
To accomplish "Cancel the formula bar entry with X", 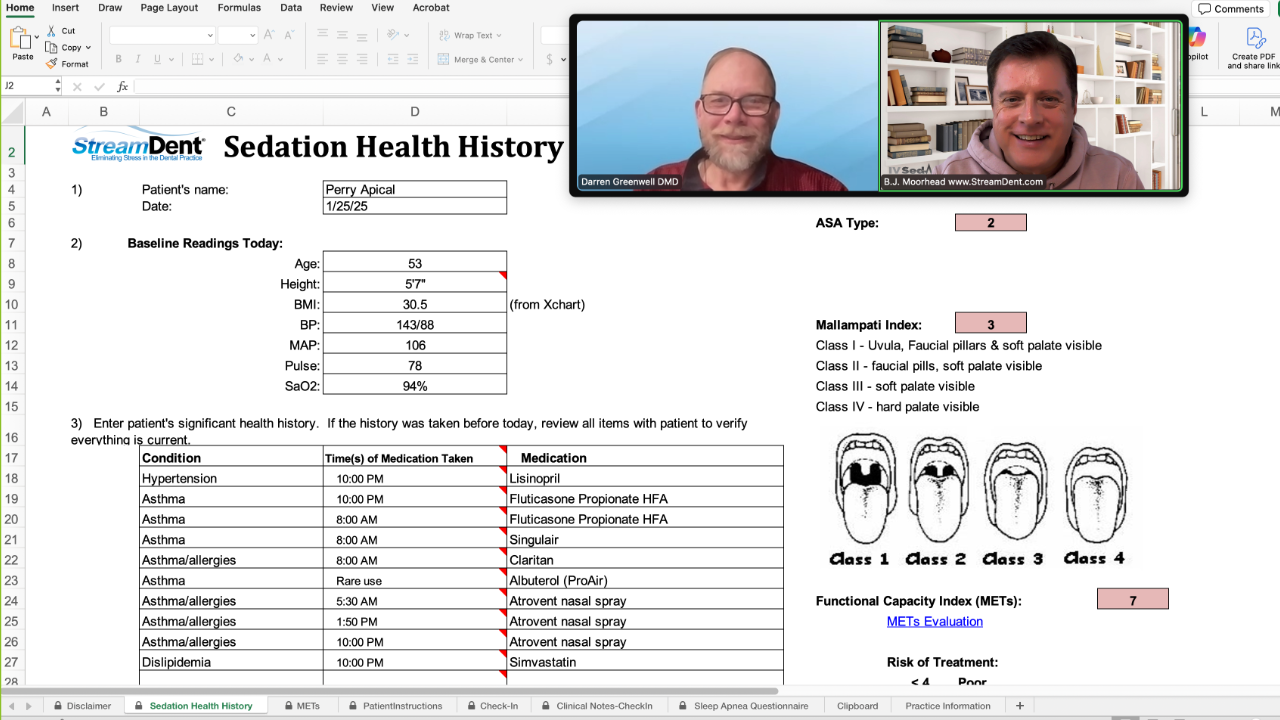I will point(77,86).
